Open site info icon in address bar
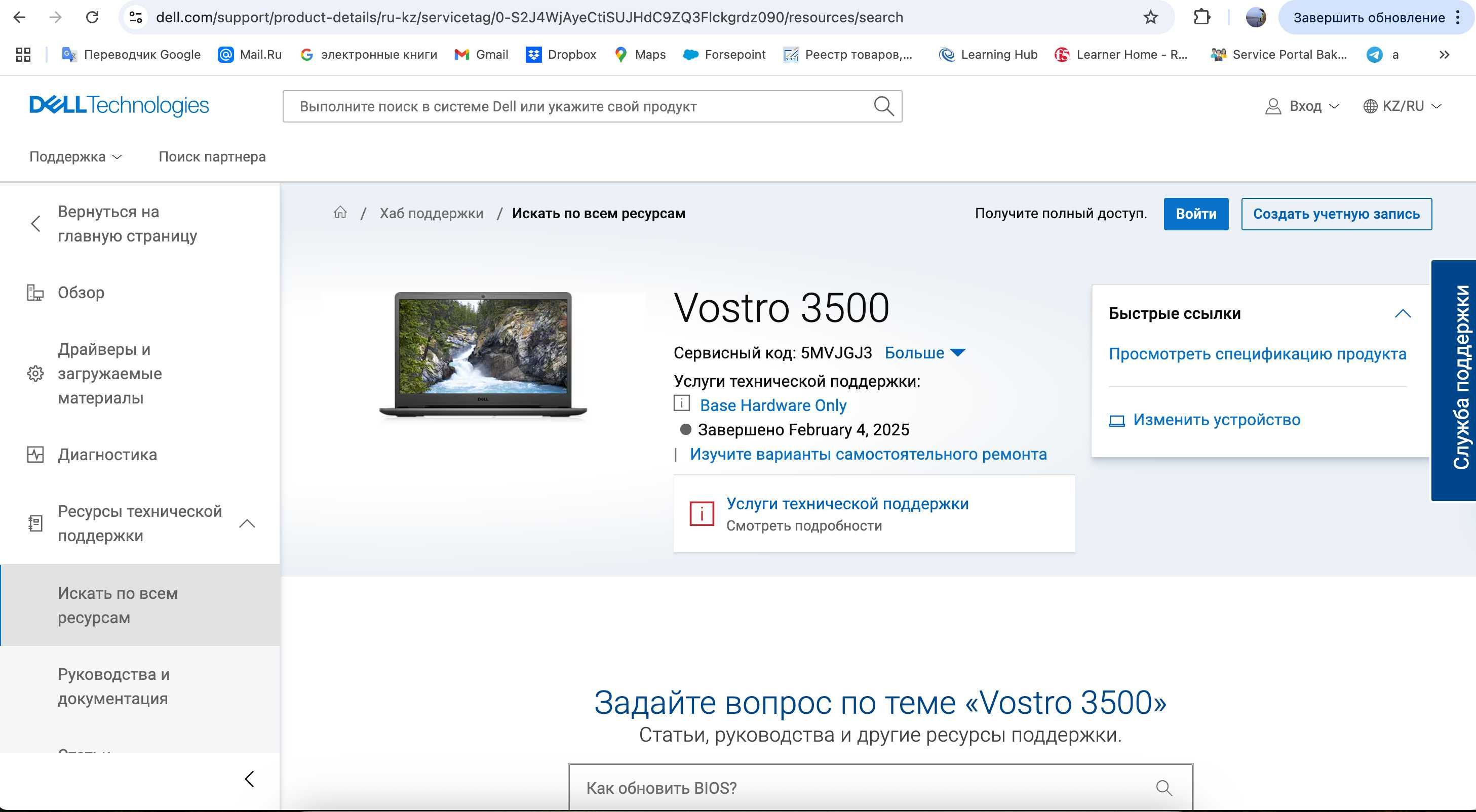1476x812 pixels. point(136,17)
